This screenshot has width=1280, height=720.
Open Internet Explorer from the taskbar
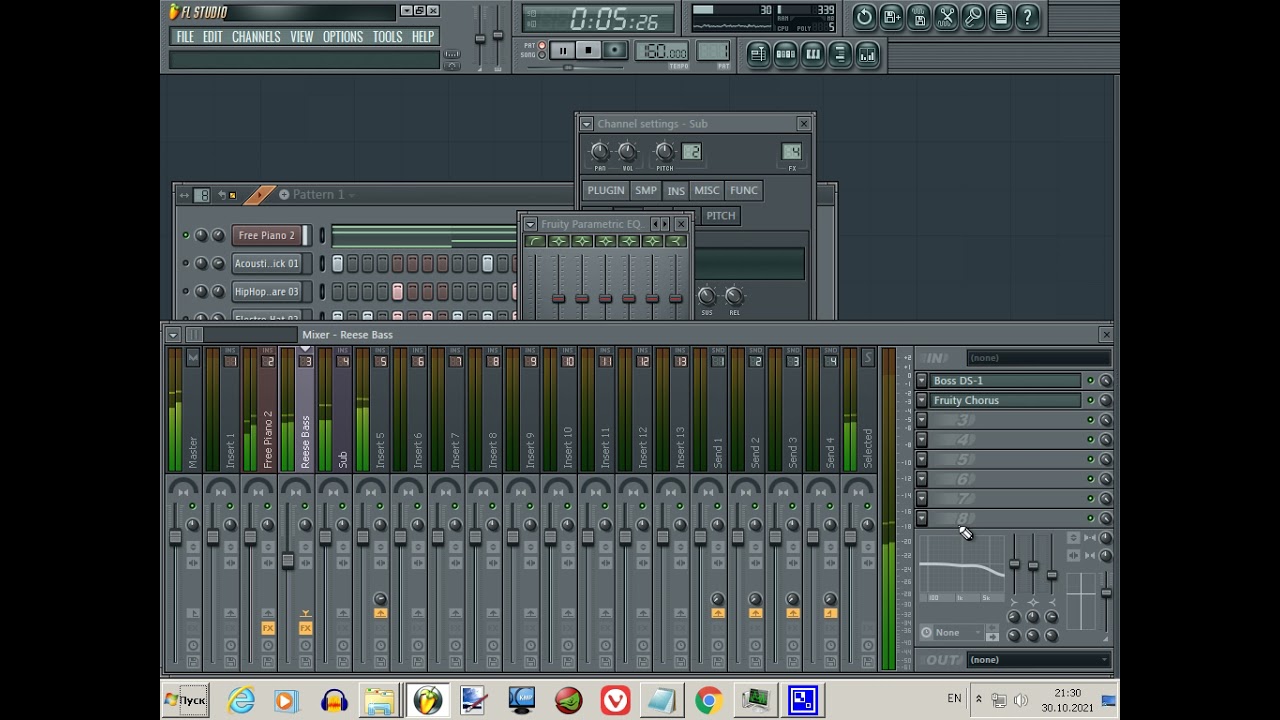241,701
